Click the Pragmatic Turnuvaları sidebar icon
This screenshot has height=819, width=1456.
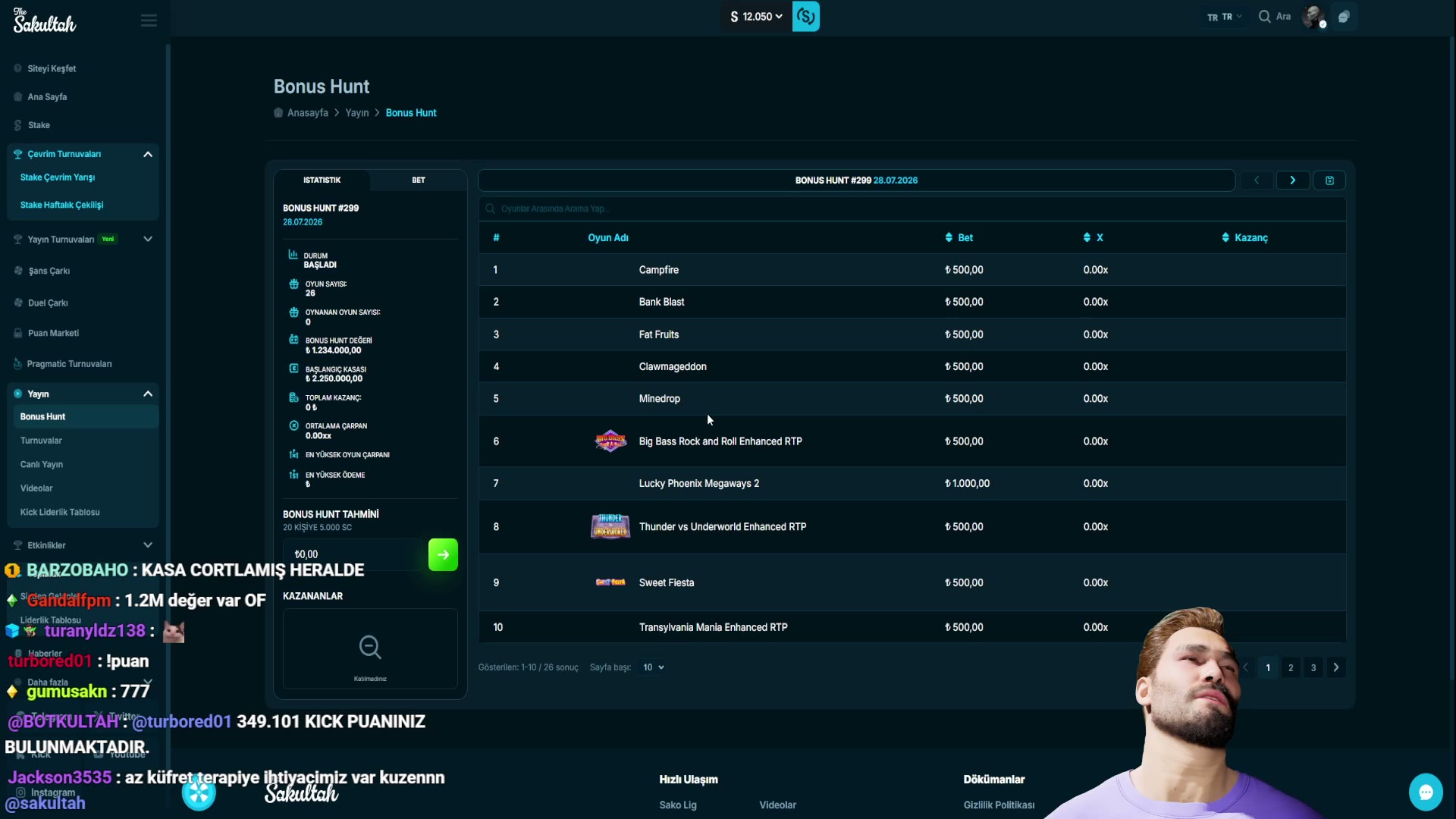17,364
